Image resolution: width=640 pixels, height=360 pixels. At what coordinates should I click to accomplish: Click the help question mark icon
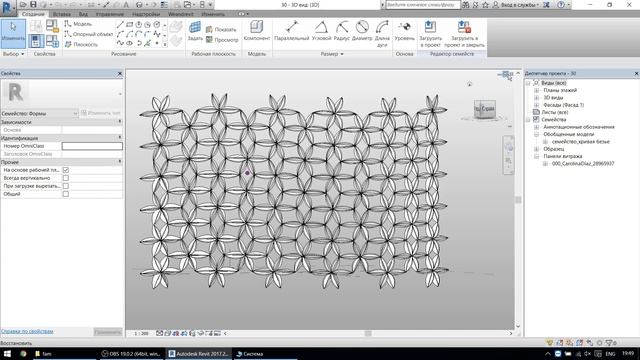tap(561, 5)
